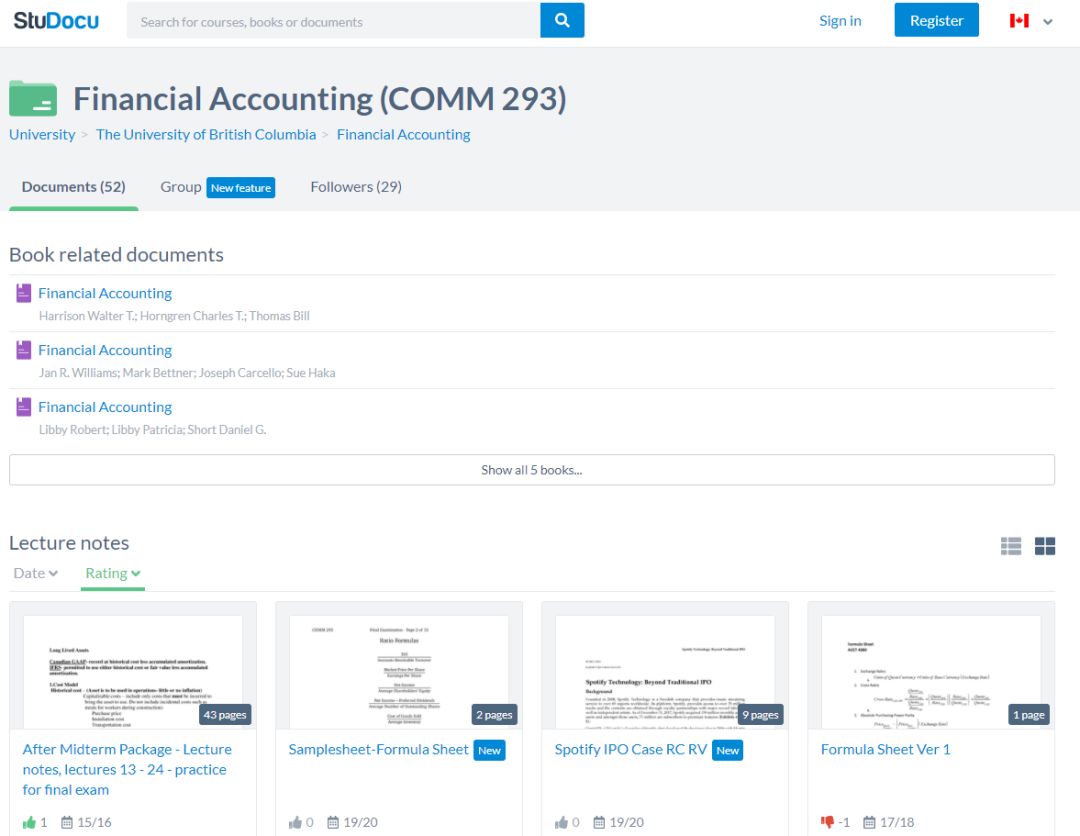Click the purple book icon for Libby Robert's book
This screenshot has width=1080, height=836.
click(23, 407)
